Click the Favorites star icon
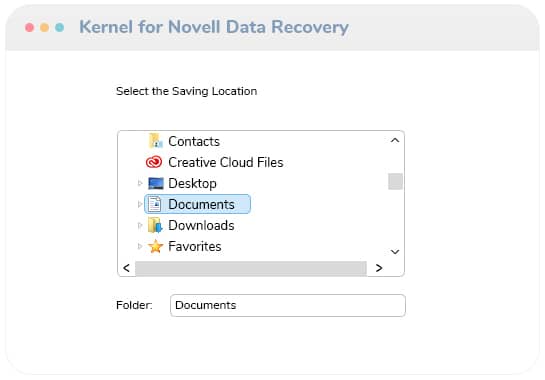This screenshot has width=545, height=380. 155,246
